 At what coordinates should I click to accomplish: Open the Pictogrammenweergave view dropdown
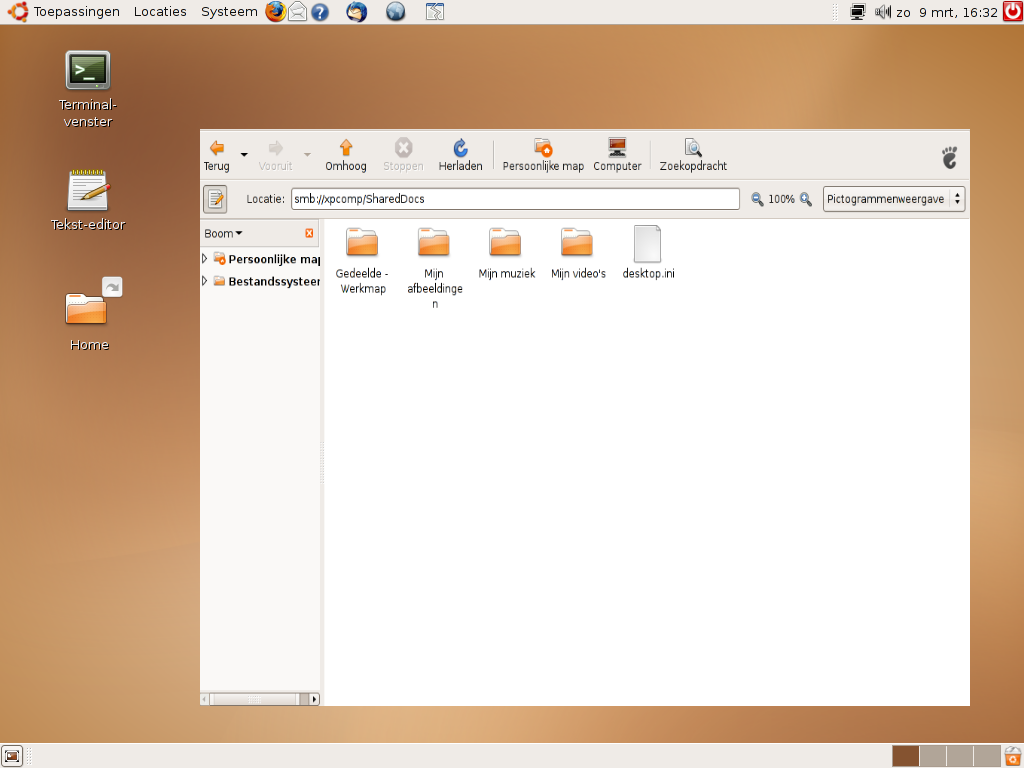point(894,199)
